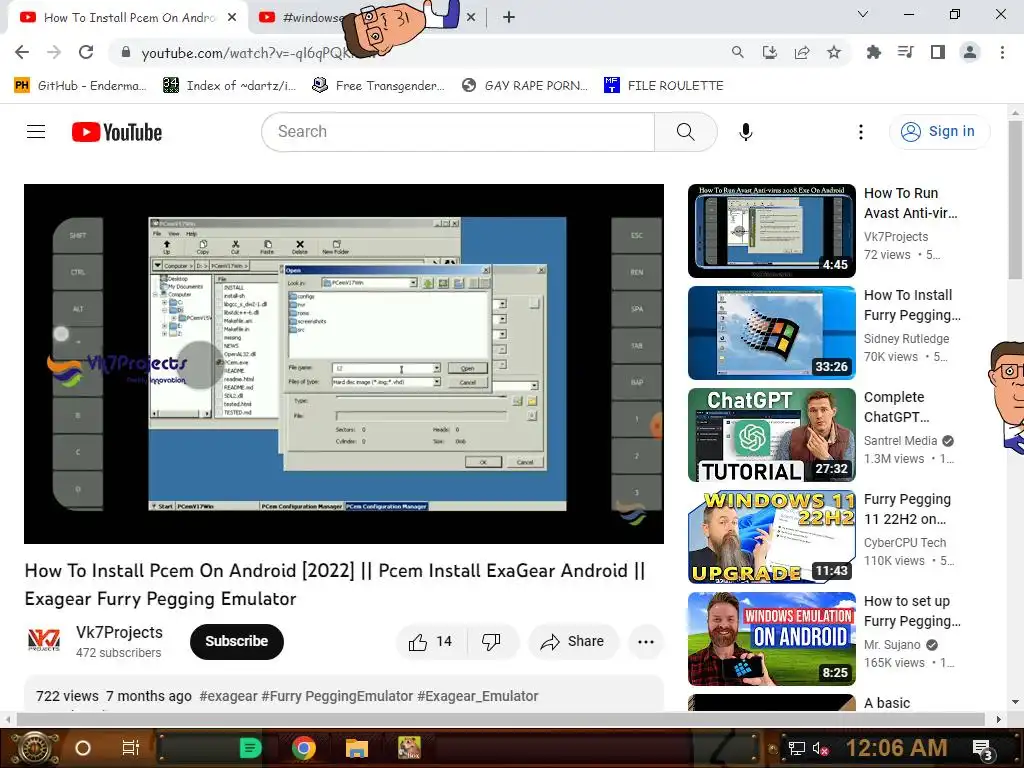Screen dimensions: 1024x768
Task: Click the Subscribe button
Action: (x=236, y=642)
